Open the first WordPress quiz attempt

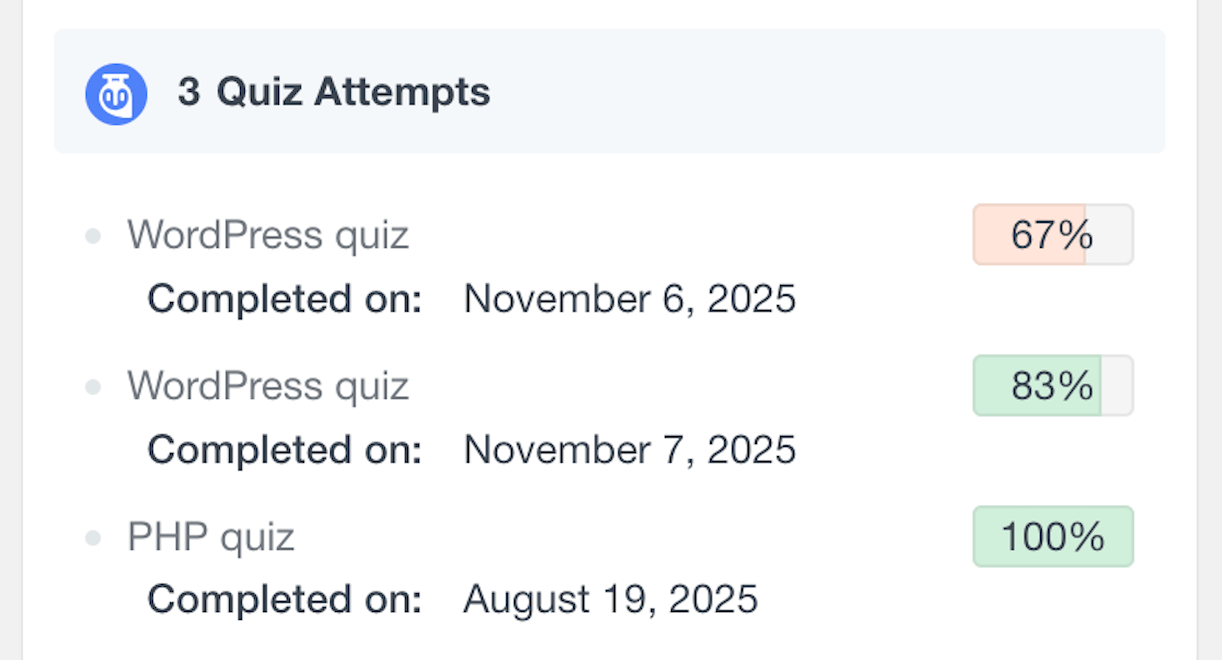click(x=266, y=234)
